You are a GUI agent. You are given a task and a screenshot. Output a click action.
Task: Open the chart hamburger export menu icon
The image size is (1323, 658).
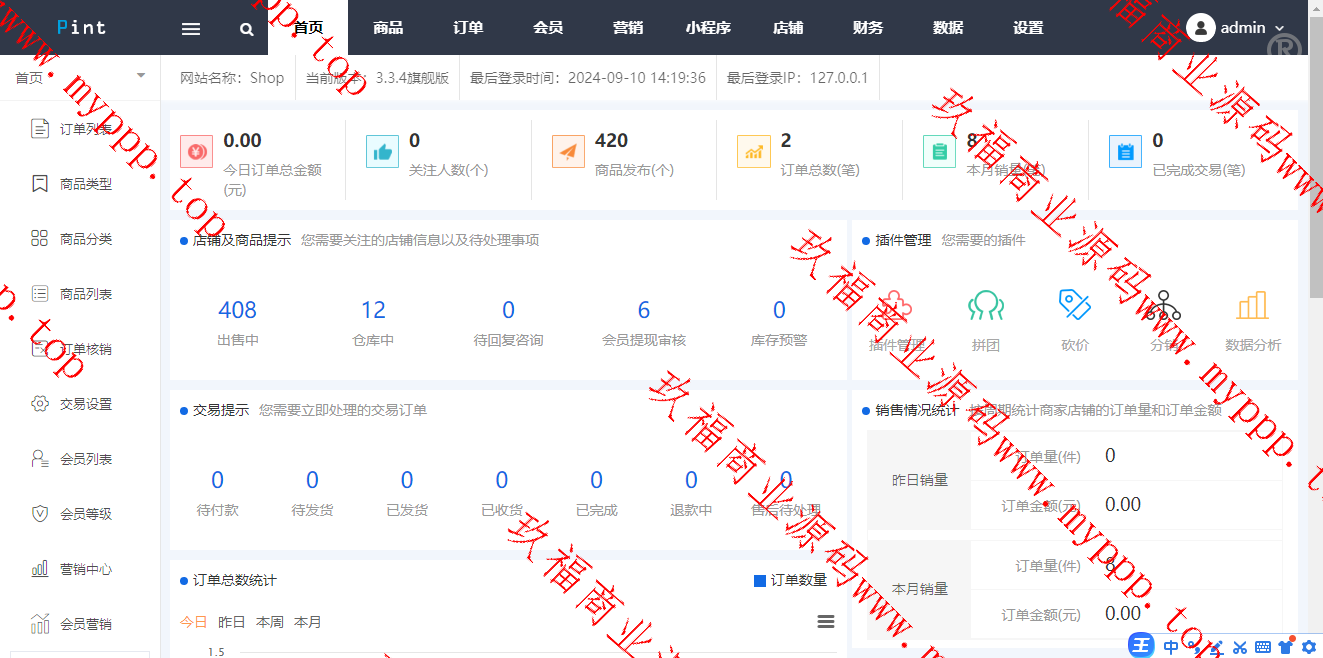coord(826,622)
